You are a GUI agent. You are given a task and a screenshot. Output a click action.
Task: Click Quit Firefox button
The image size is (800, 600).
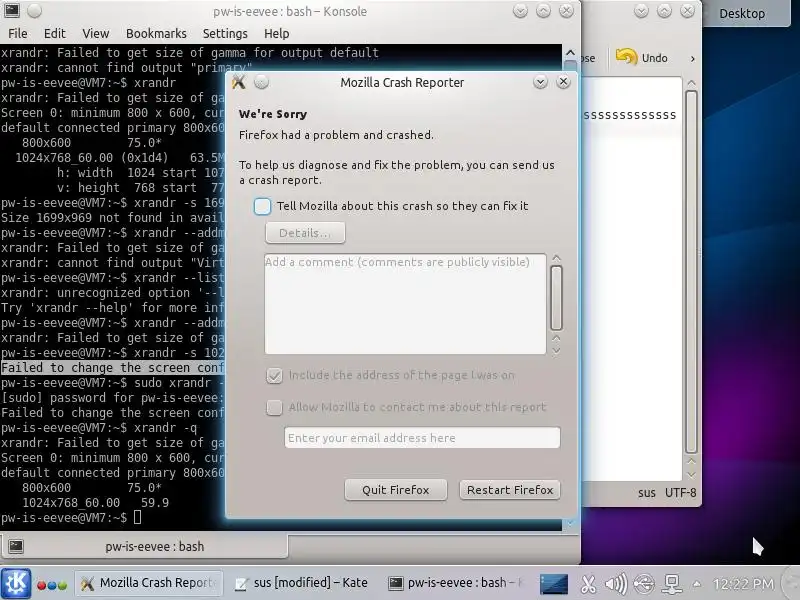395,490
